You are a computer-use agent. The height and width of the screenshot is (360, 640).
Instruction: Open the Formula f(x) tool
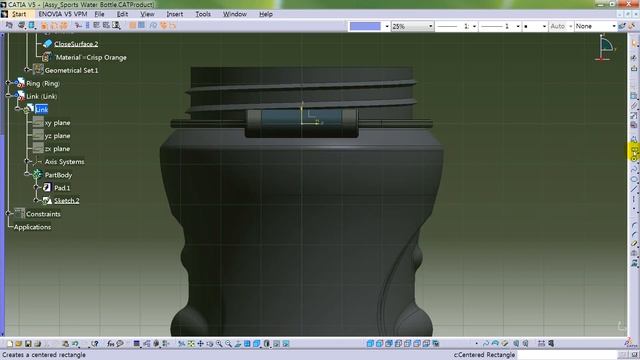111,344
